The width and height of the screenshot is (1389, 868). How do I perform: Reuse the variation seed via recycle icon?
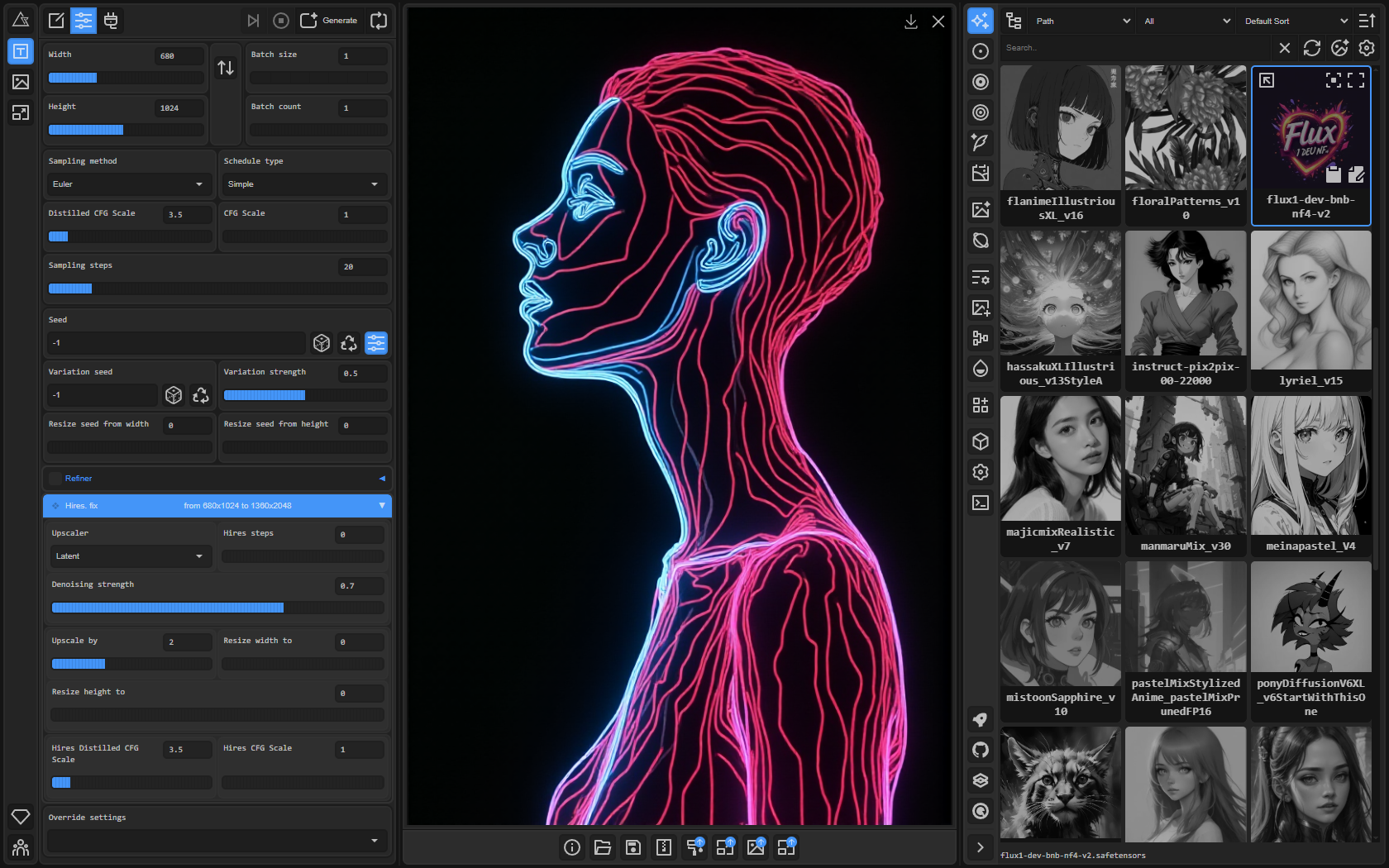click(x=201, y=395)
